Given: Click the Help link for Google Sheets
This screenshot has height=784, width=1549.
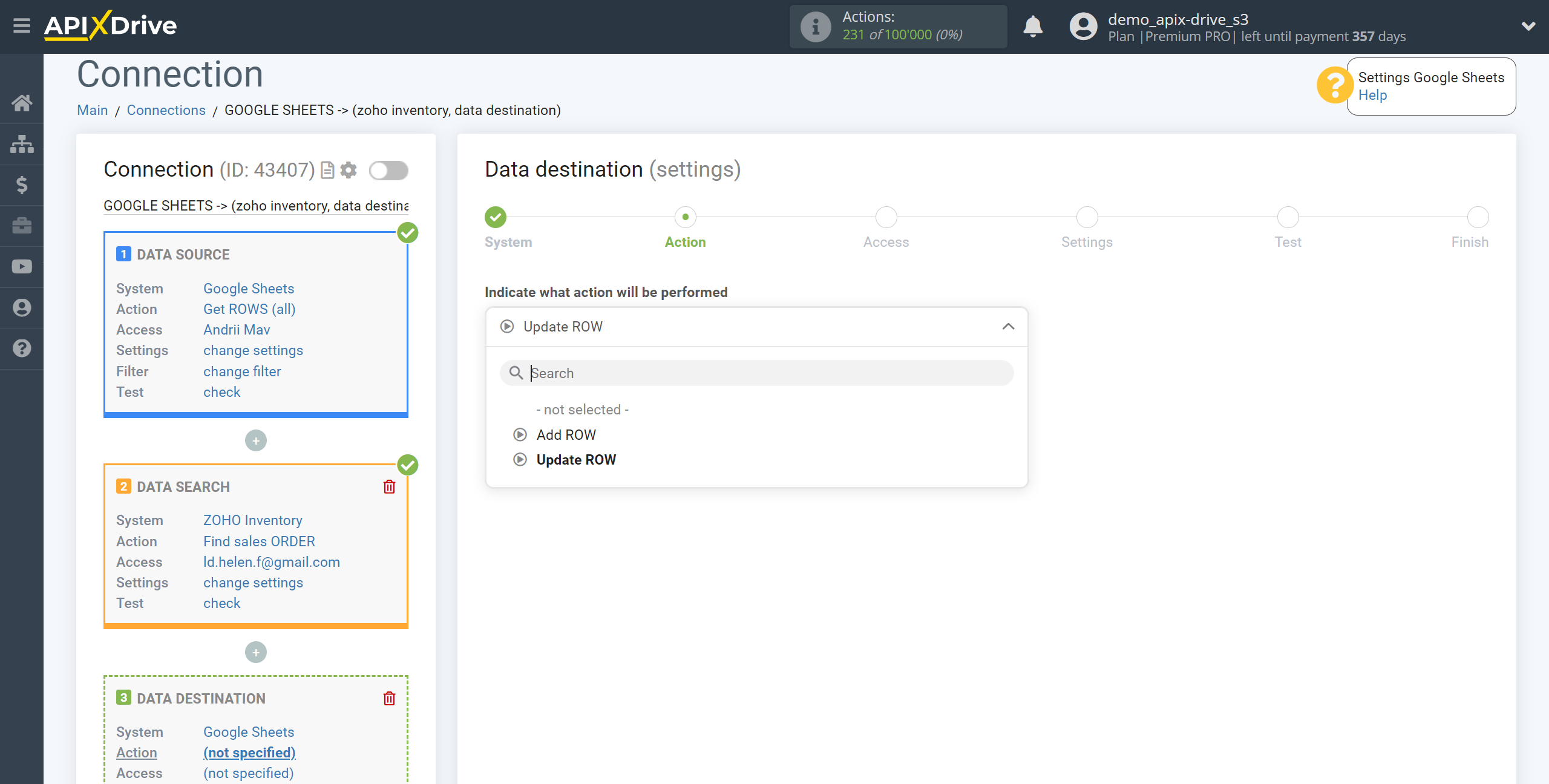Looking at the screenshot, I should click(1370, 96).
